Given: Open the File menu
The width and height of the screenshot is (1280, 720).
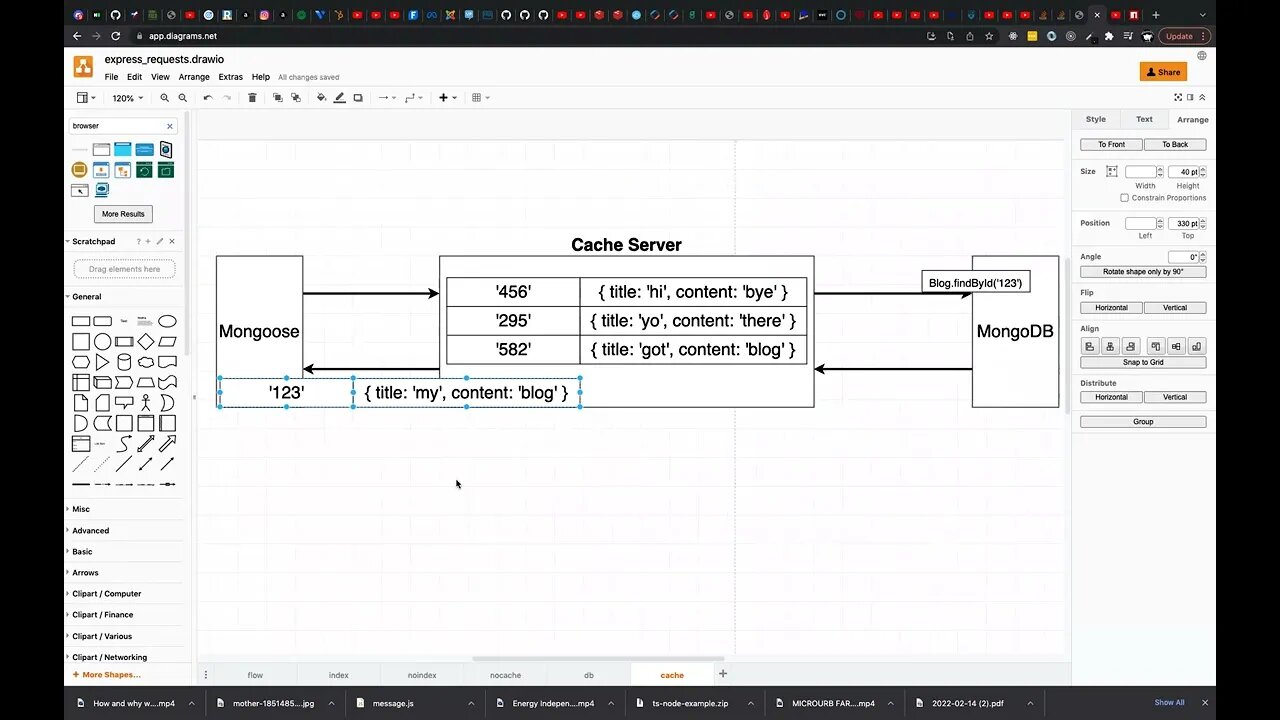Looking at the screenshot, I should 111,77.
